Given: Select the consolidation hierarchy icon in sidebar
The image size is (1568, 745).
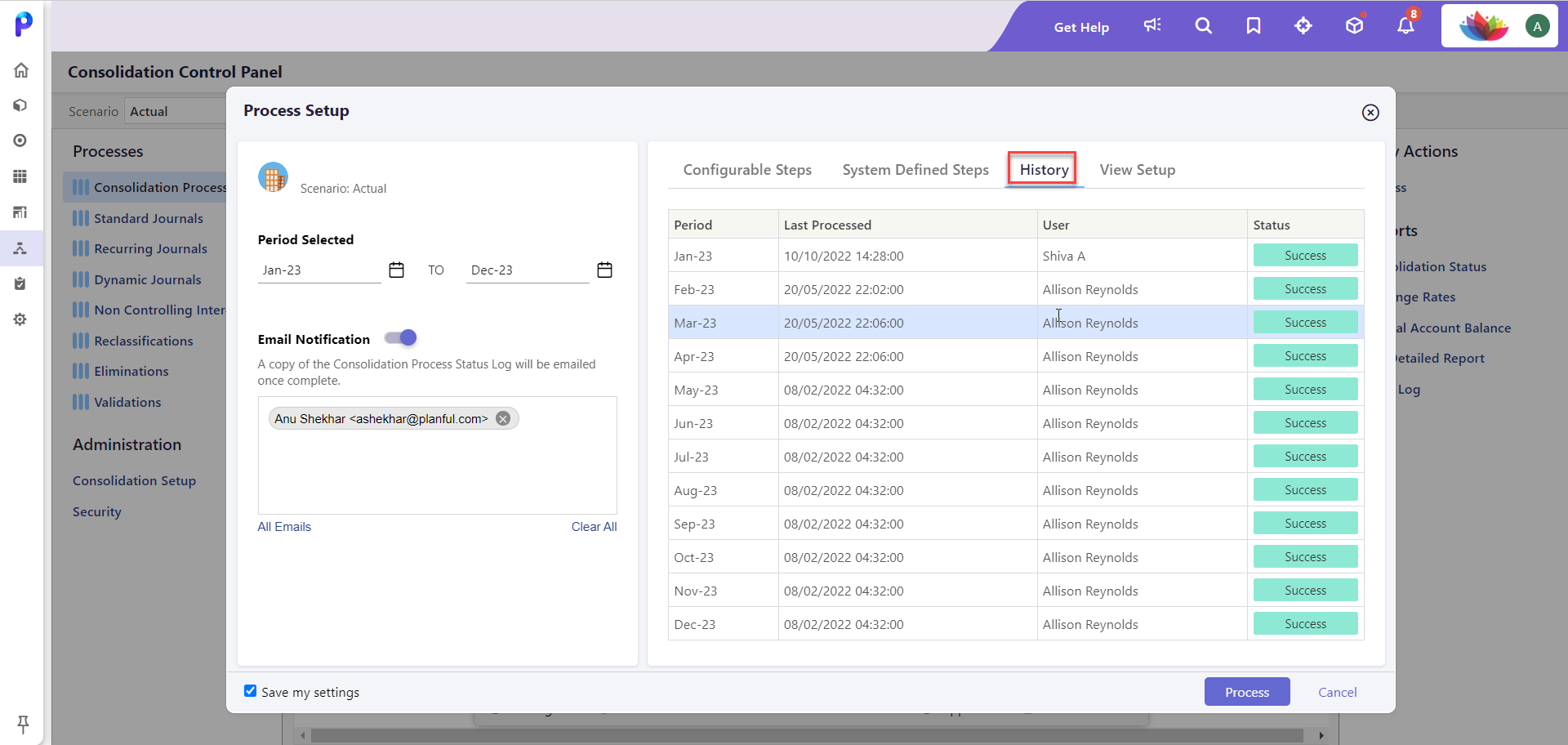Looking at the screenshot, I should (x=20, y=248).
